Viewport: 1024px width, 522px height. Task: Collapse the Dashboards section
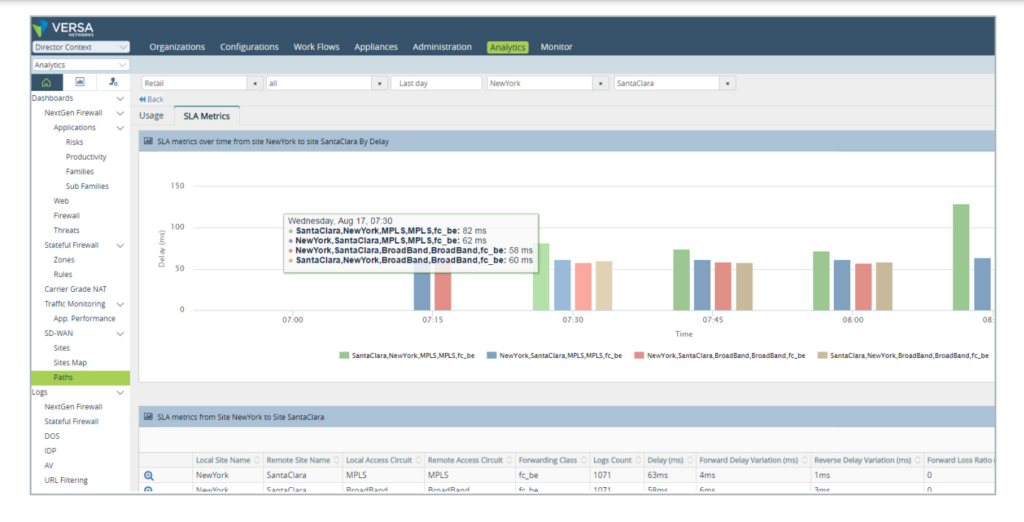(x=120, y=99)
